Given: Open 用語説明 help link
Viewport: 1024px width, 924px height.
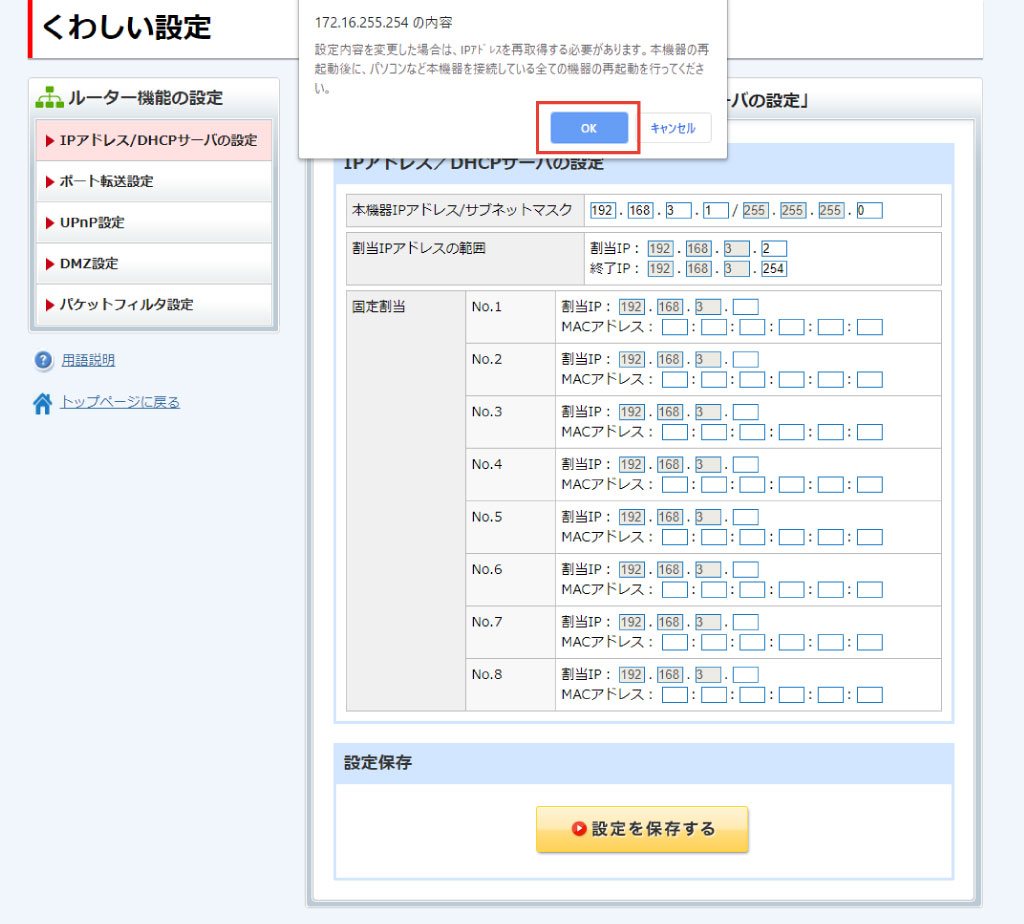Looking at the screenshot, I should pos(88,360).
